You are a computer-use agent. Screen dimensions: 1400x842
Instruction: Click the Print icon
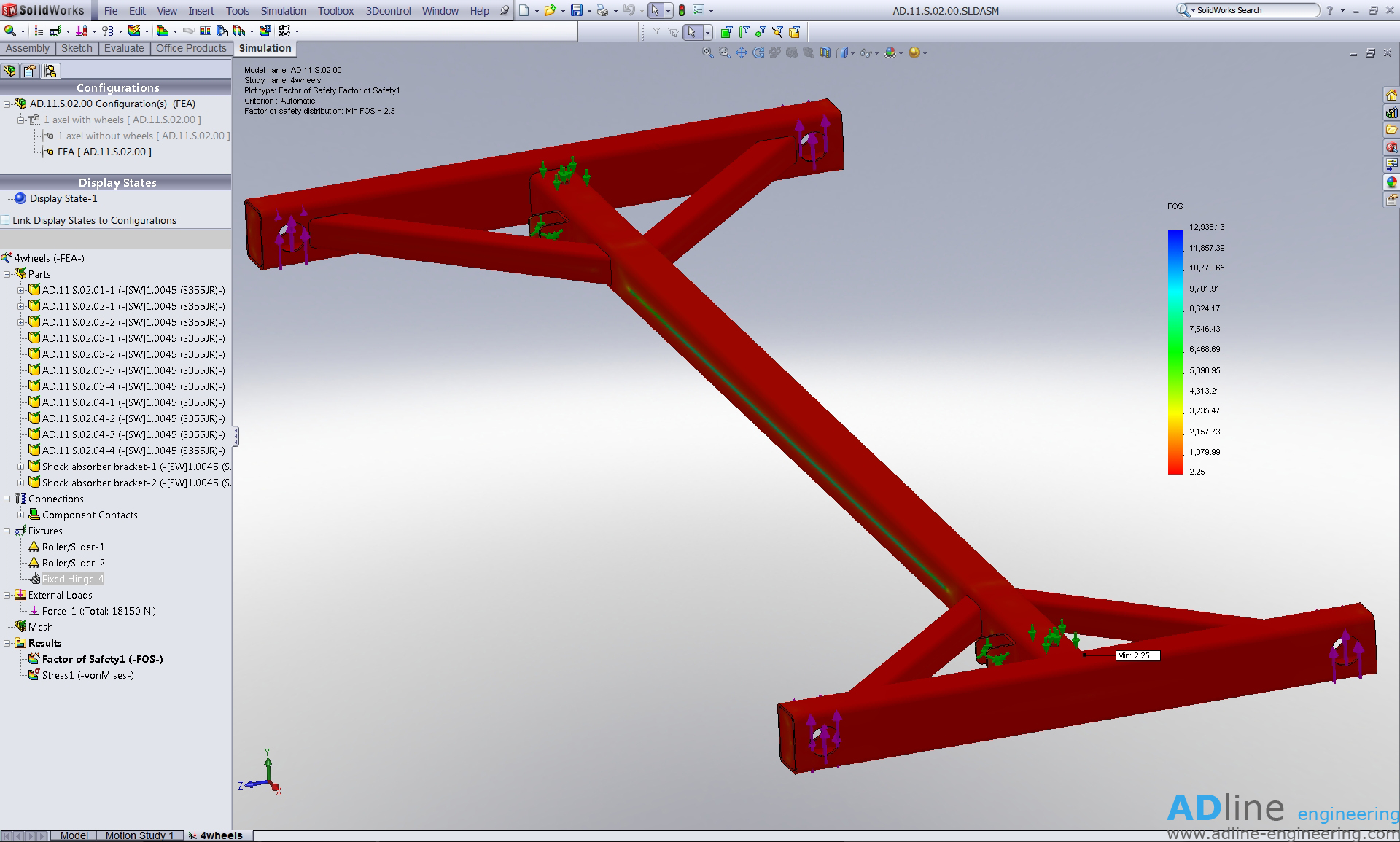(602, 10)
